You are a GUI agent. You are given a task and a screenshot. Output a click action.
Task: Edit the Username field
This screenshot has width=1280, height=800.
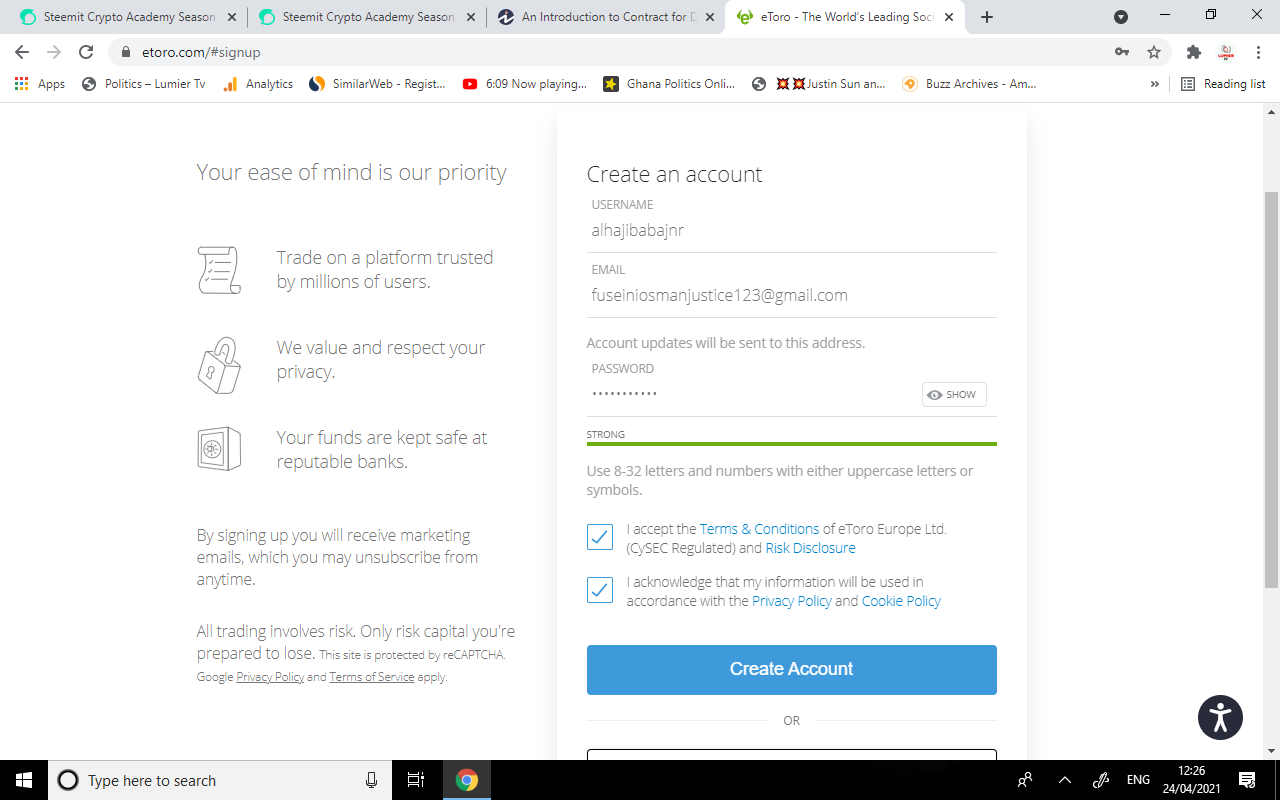click(792, 230)
